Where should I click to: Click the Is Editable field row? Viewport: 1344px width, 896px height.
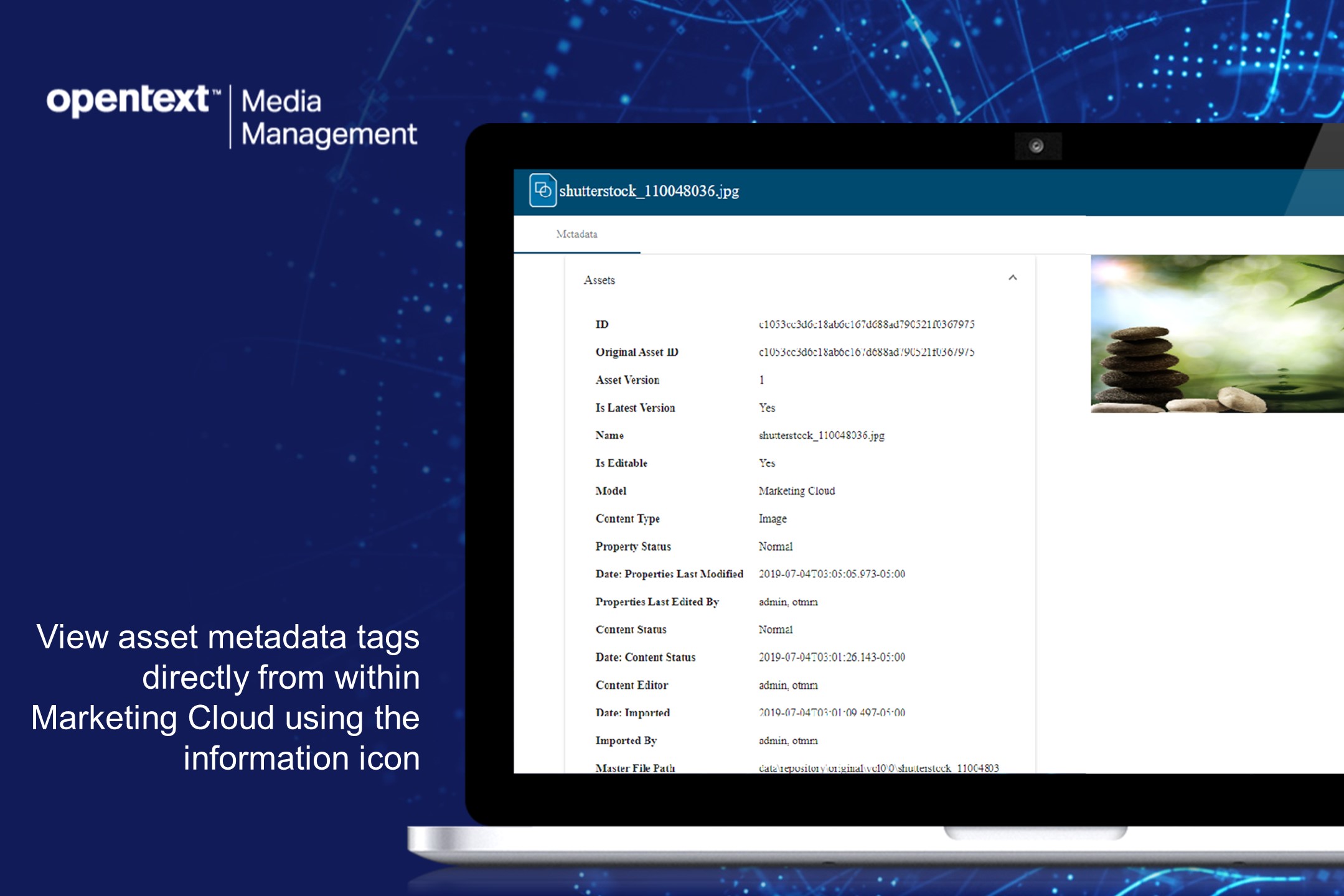click(x=685, y=463)
